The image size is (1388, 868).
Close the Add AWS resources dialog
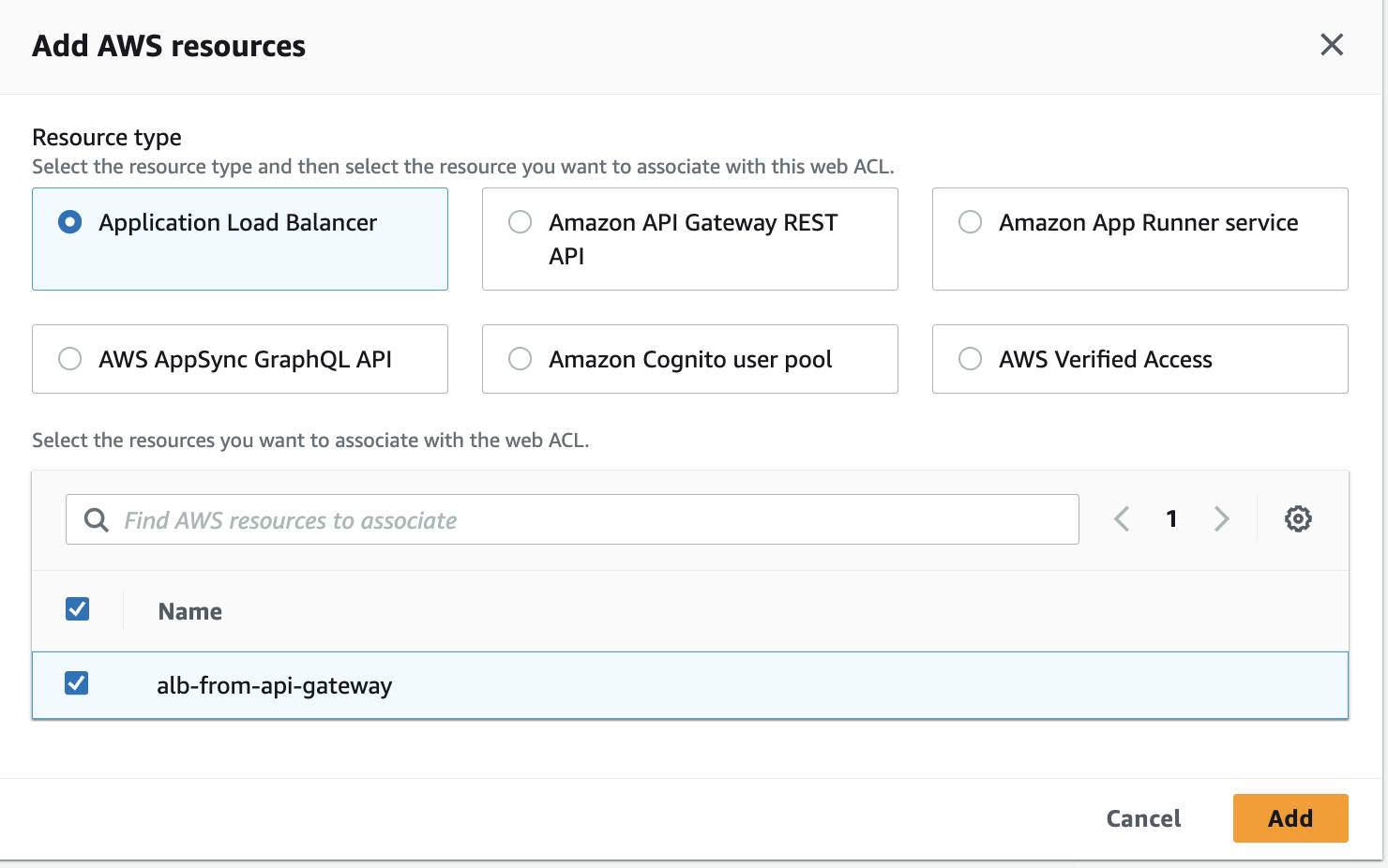click(1332, 44)
